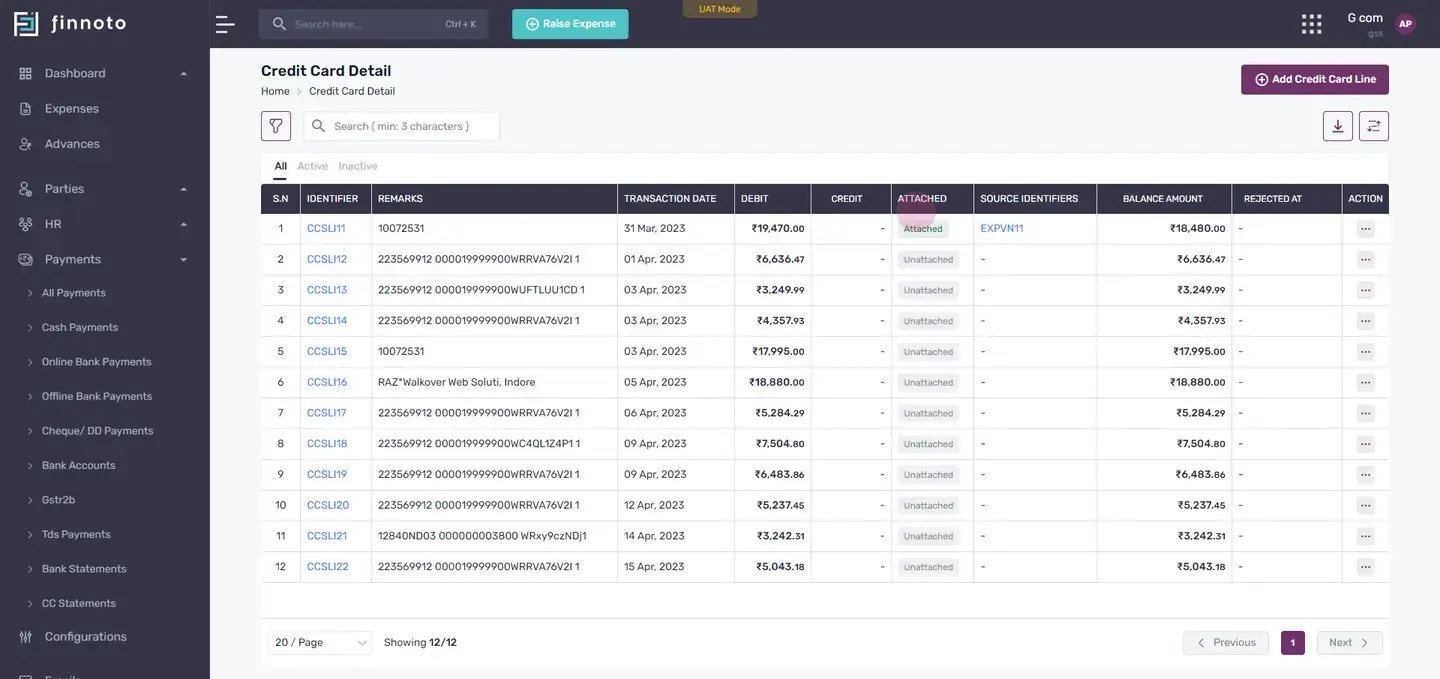The width and height of the screenshot is (1440, 679).
Task: Open Advances in the sidebar
Action: [x=72, y=144]
